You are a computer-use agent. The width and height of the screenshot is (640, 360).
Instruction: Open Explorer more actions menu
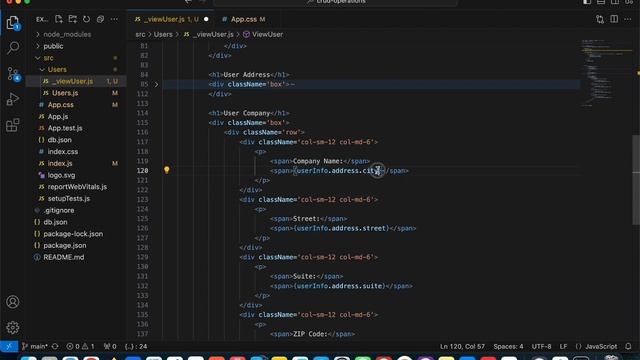pyautogui.click(x=114, y=19)
